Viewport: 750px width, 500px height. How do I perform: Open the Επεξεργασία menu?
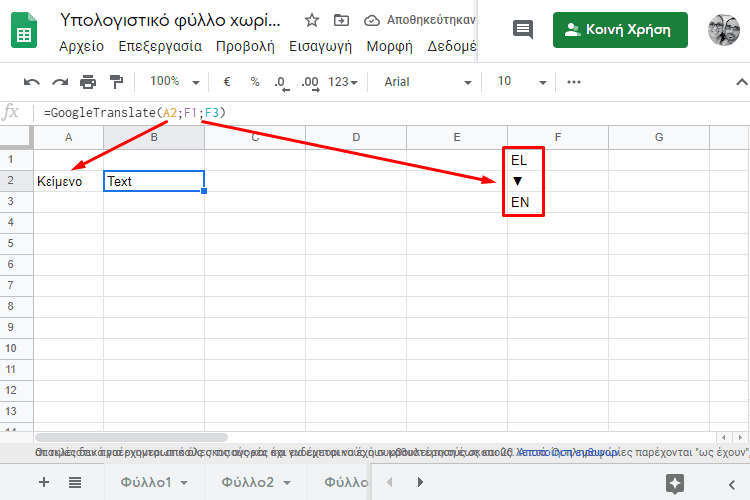160,46
